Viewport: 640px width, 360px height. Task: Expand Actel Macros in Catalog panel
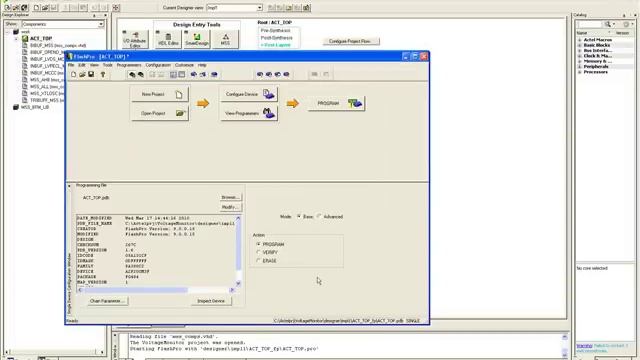[580, 40]
